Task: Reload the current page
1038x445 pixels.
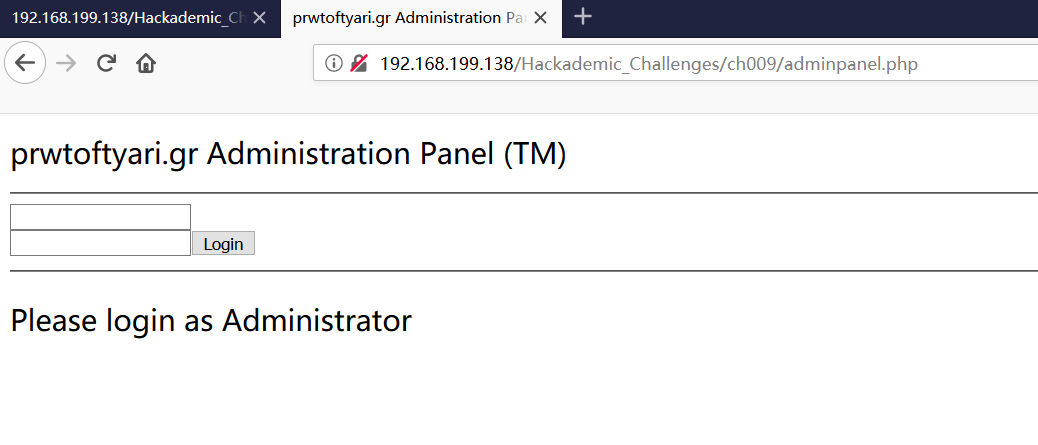Action: (105, 64)
